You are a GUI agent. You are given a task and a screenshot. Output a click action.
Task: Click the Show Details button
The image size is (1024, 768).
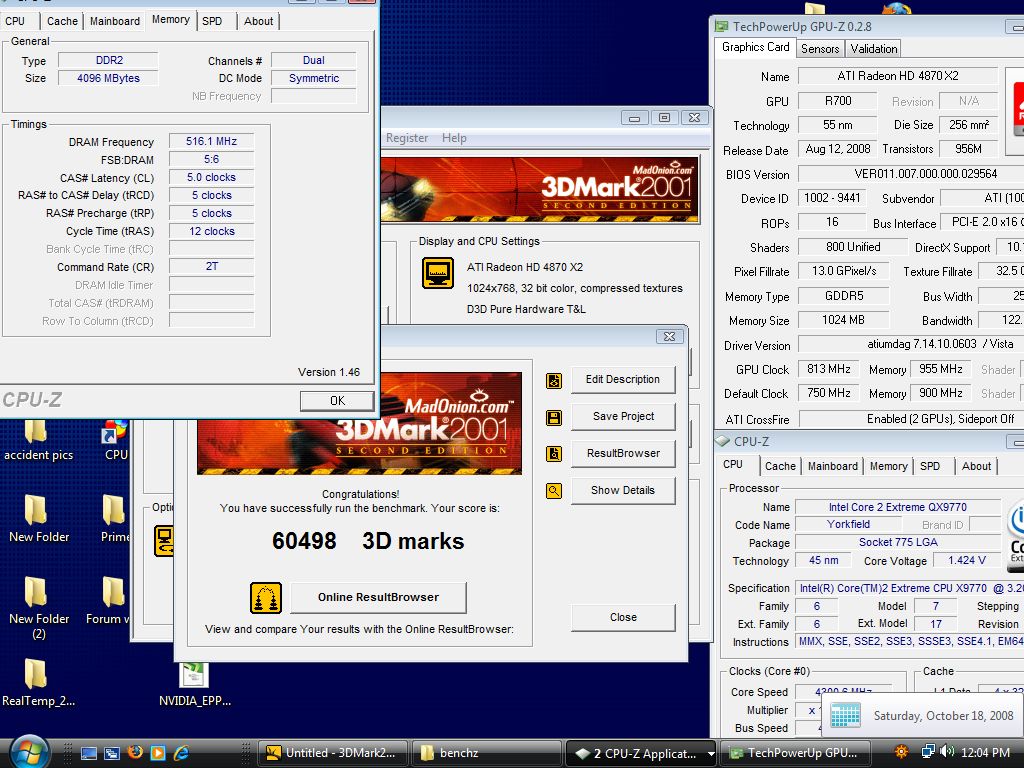pos(622,490)
